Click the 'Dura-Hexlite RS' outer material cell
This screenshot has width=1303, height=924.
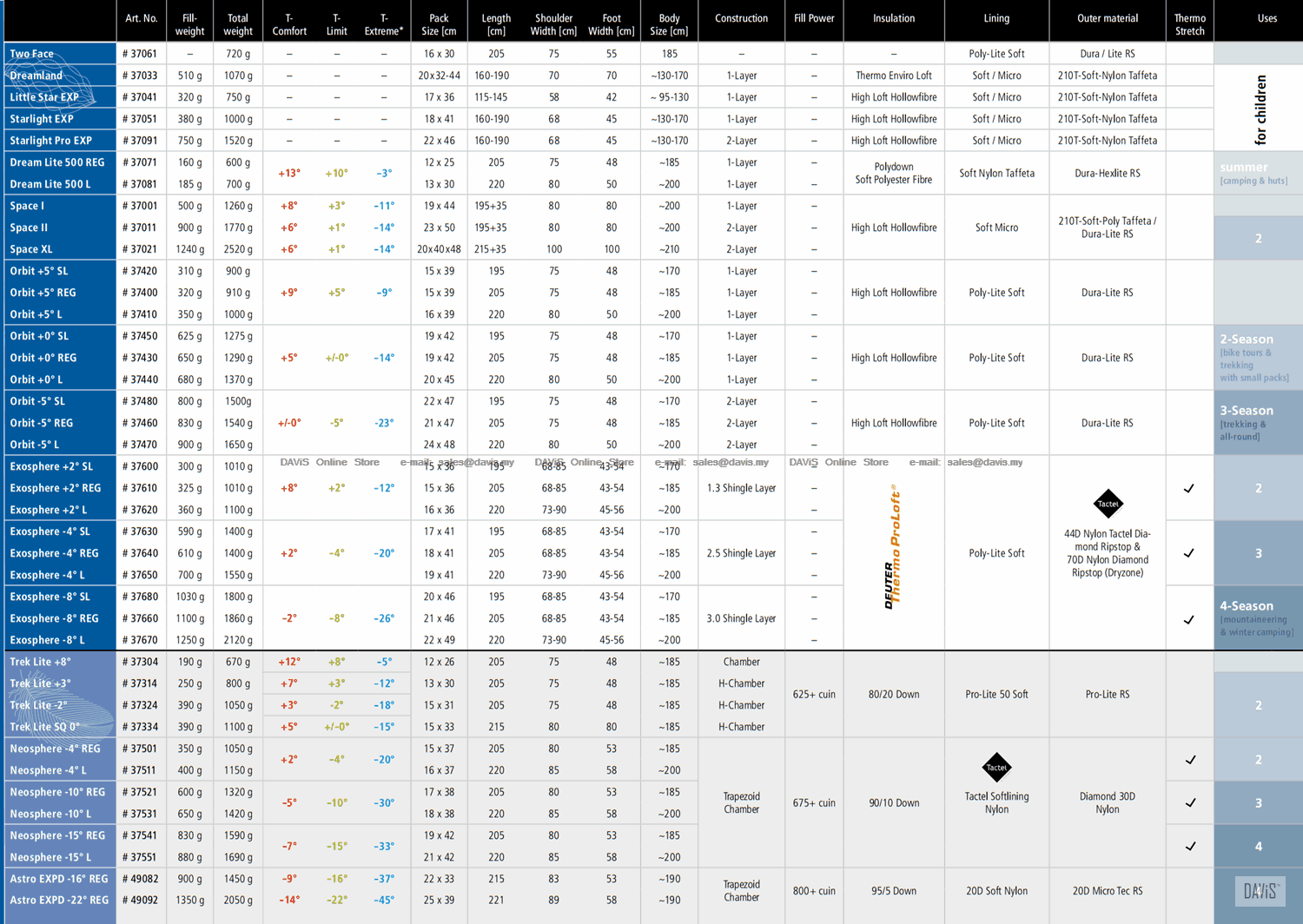[x=1108, y=173]
